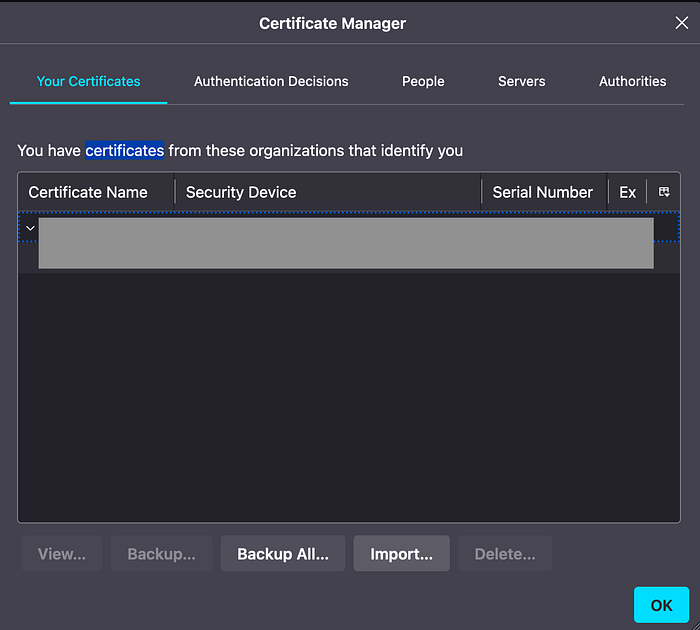Open the column picker icon in table header

664,192
